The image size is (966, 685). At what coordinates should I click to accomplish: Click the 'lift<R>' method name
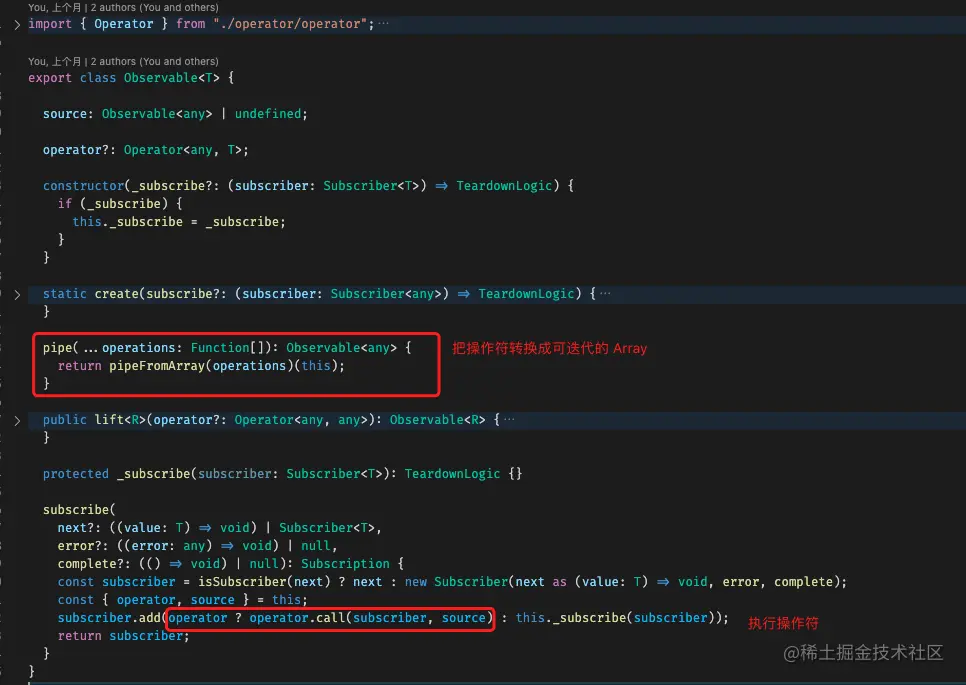[x=120, y=420]
